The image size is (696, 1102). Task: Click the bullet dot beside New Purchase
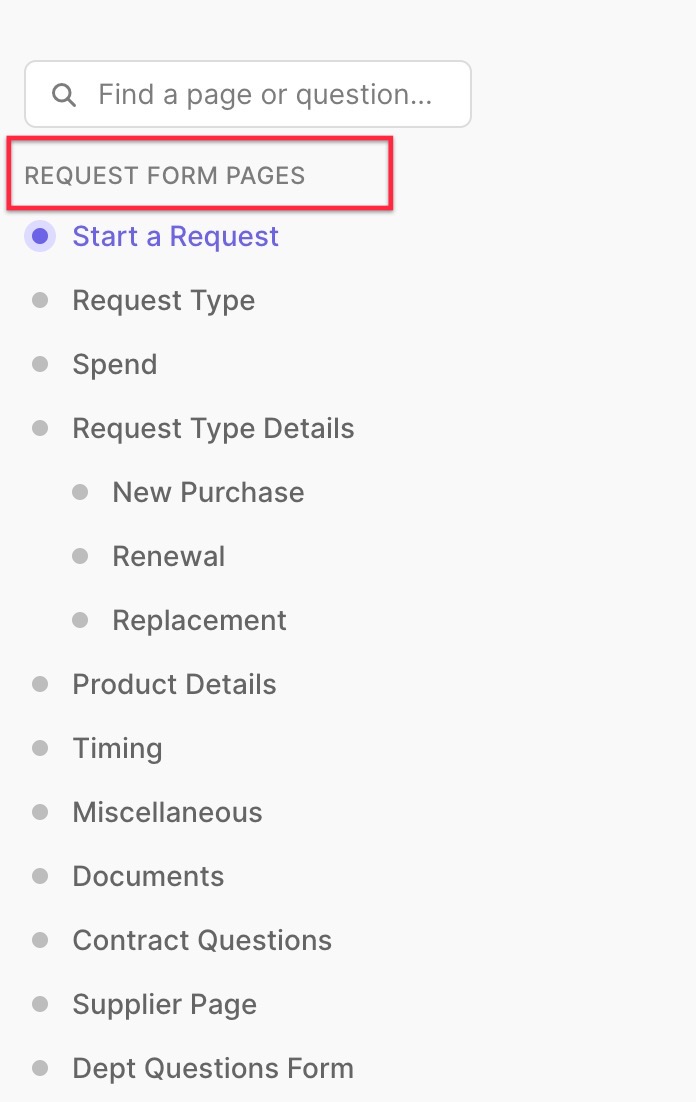point(80,492)
